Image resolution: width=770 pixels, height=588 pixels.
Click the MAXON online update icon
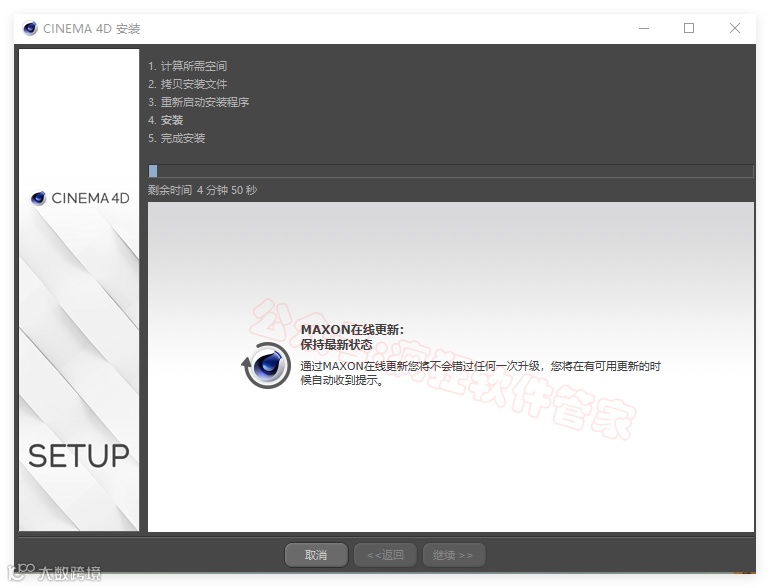(266, 366)
